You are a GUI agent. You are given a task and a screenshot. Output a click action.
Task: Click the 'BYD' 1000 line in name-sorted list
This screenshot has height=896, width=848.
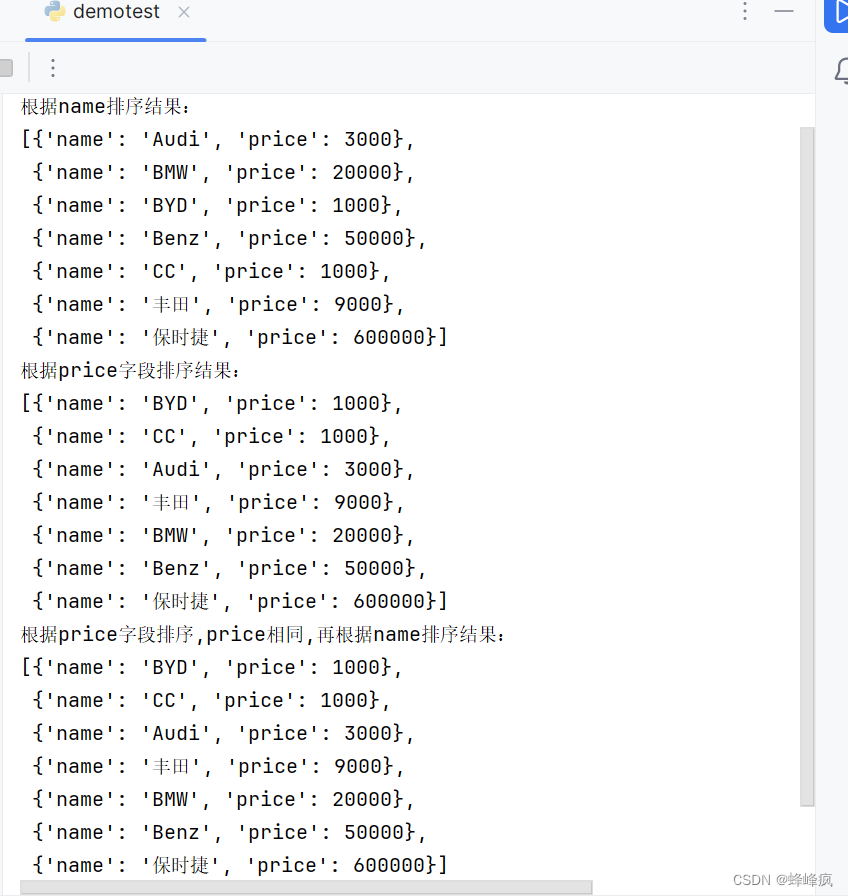(217, 206)
